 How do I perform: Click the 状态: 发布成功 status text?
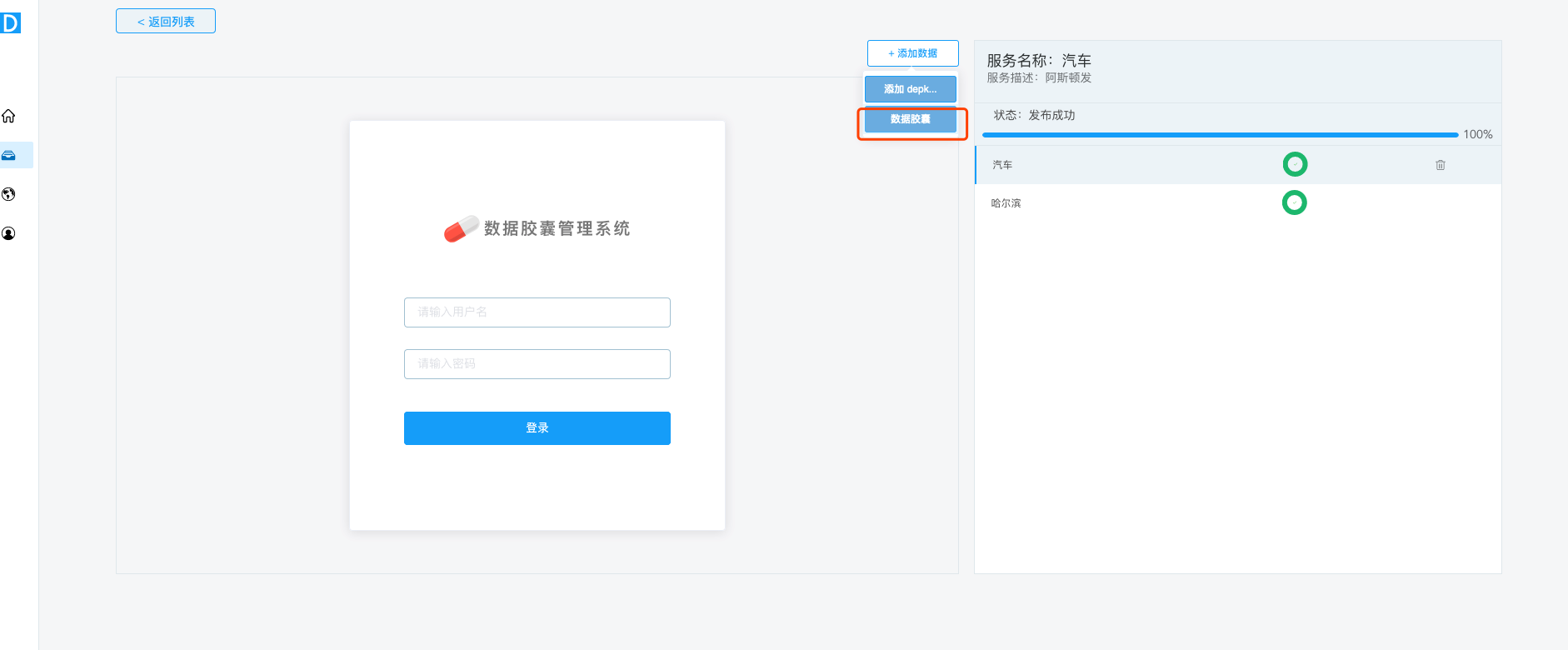1034,115
